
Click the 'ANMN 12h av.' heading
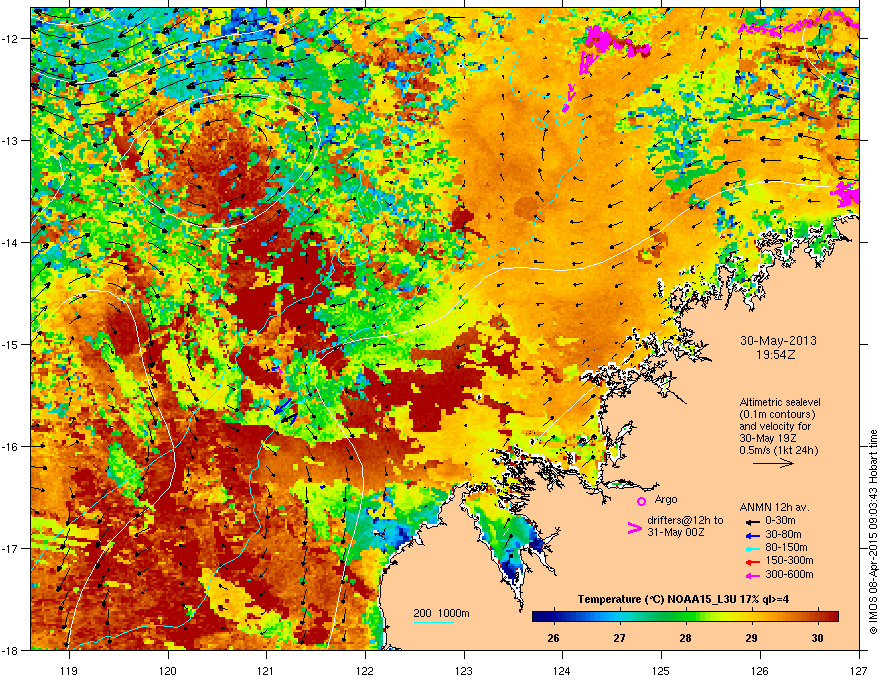[774, 507]
